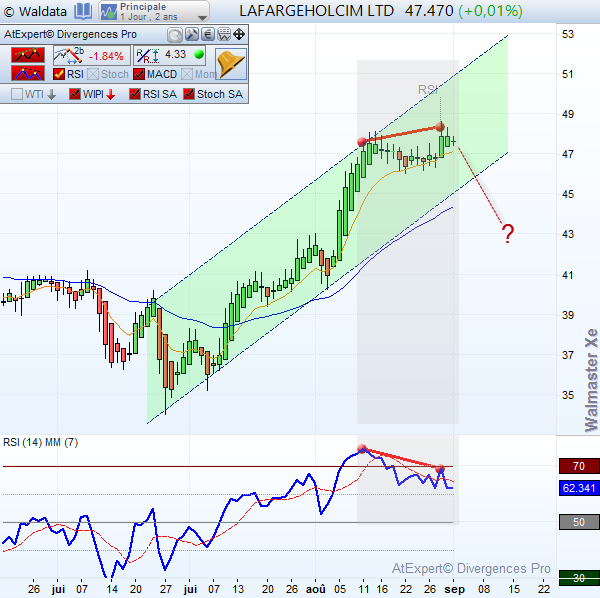
Task: Click the red WIPI down arrow
Action: [111, 95]
